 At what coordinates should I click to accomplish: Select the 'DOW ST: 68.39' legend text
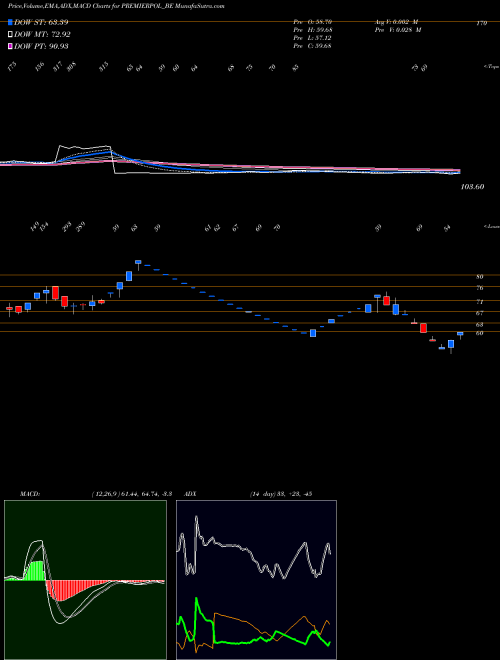[41, 23]
